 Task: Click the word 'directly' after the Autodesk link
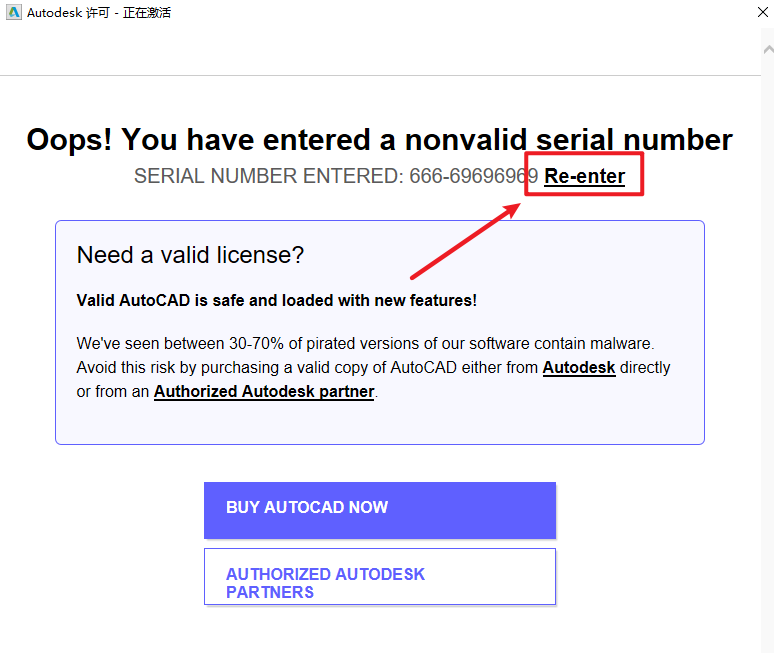point(645,368)
